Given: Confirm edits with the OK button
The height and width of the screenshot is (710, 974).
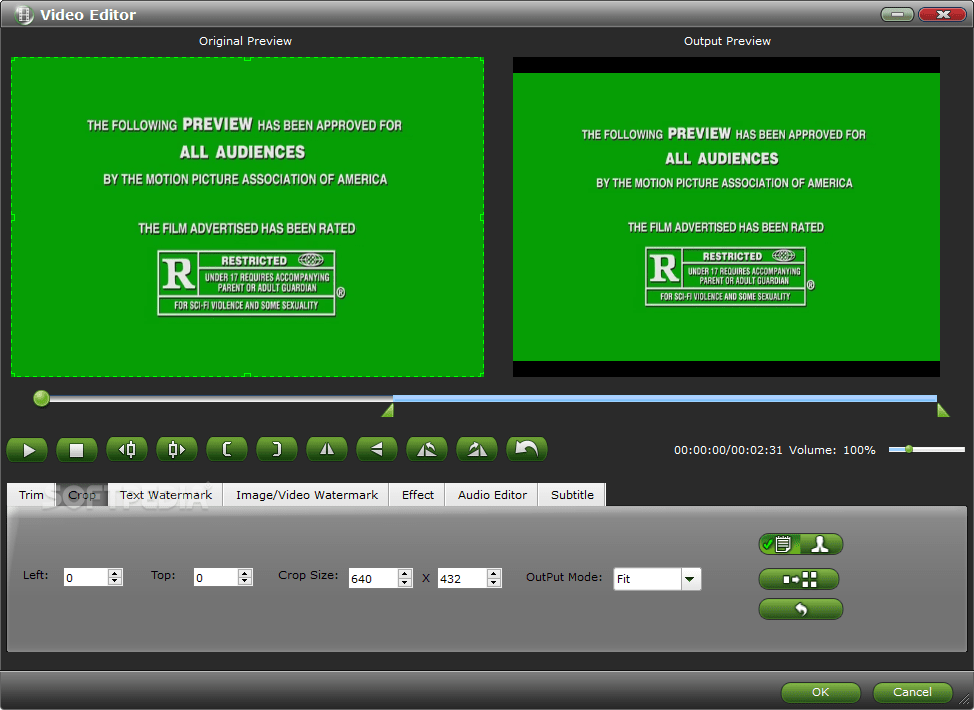Looking at the screenshot, I should [x=821, y=692].
